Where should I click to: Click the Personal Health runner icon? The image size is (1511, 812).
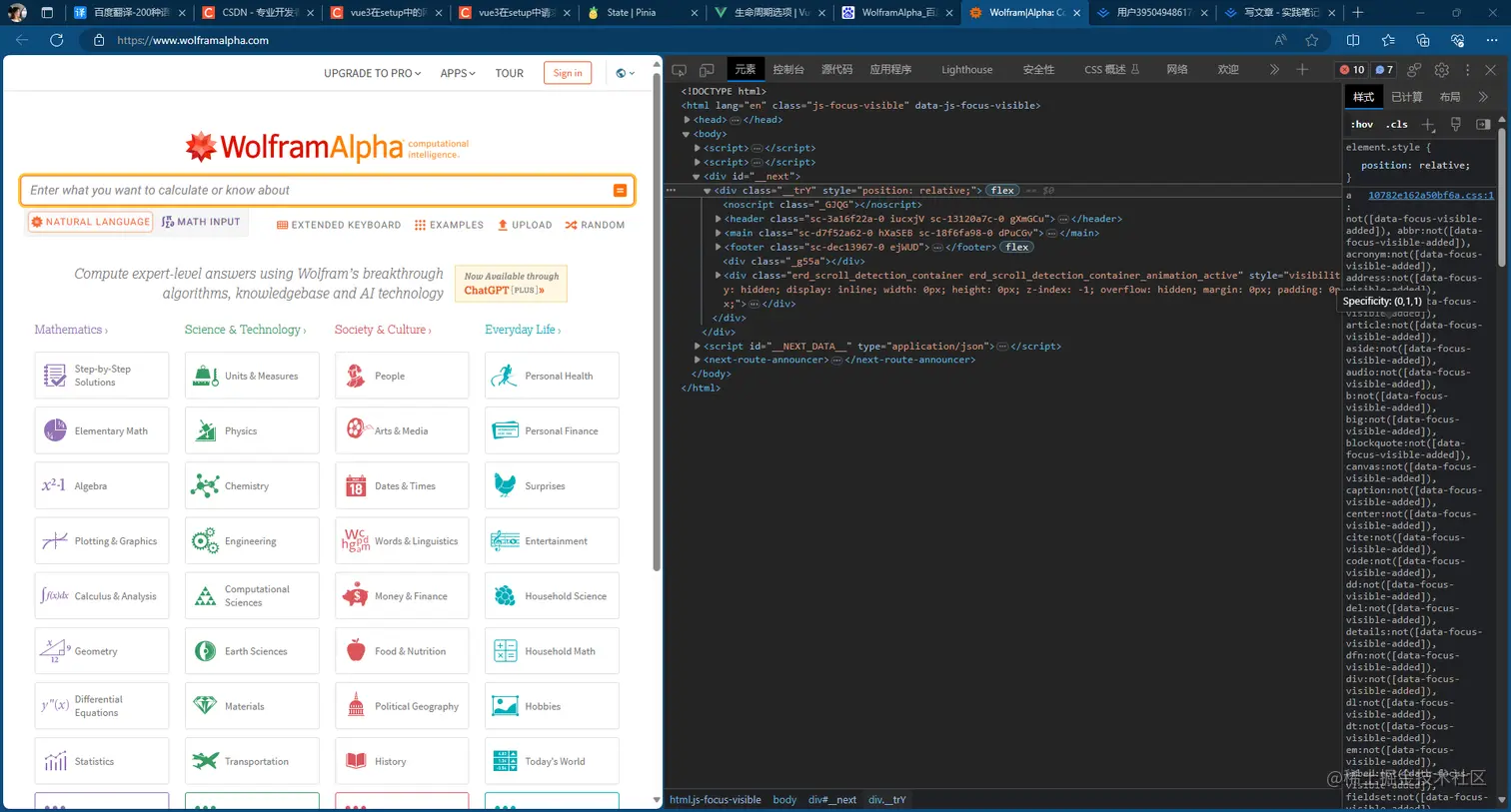pos(506,376)
